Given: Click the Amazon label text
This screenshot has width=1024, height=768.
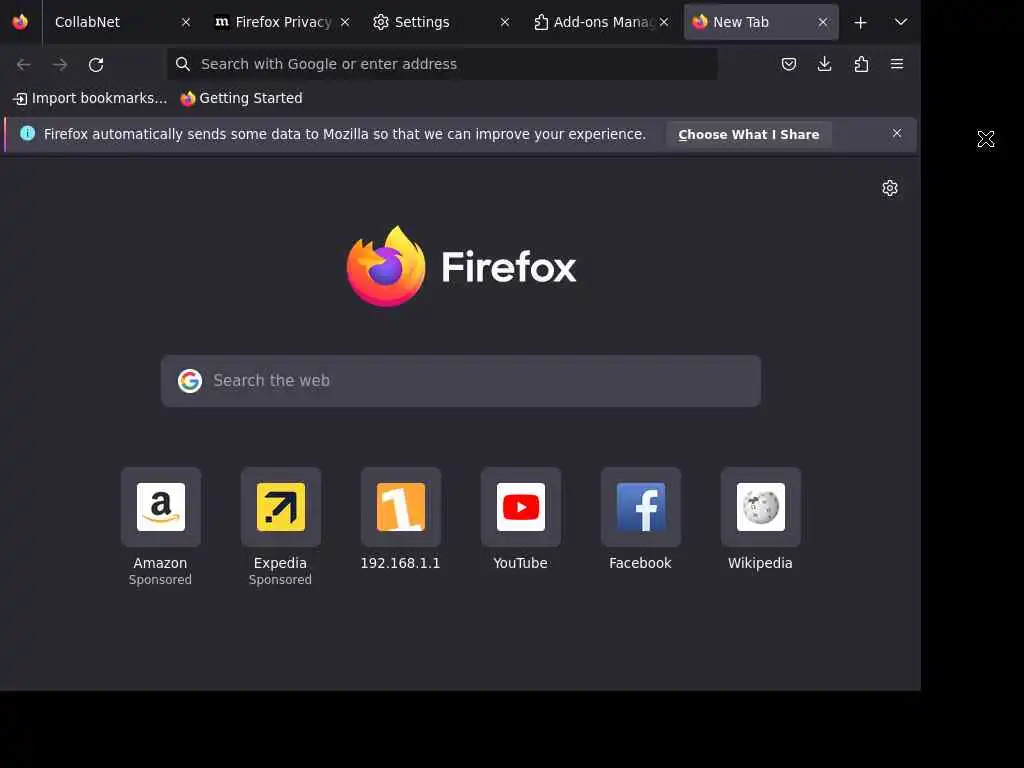Looking at the screenshot, I should (160, 563).
